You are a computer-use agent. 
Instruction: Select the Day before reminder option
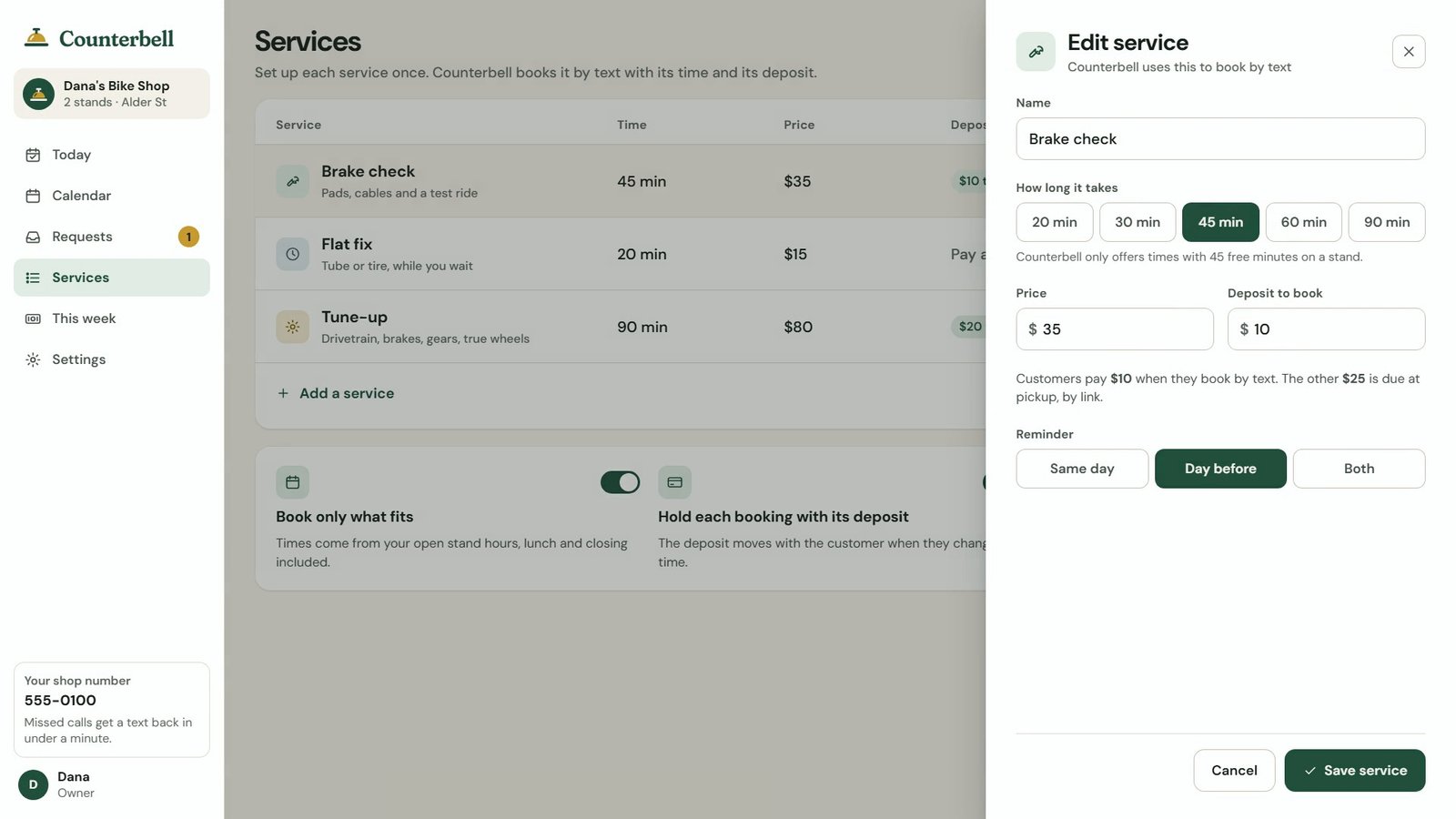pyautogui.click(x=1220, y=469)
